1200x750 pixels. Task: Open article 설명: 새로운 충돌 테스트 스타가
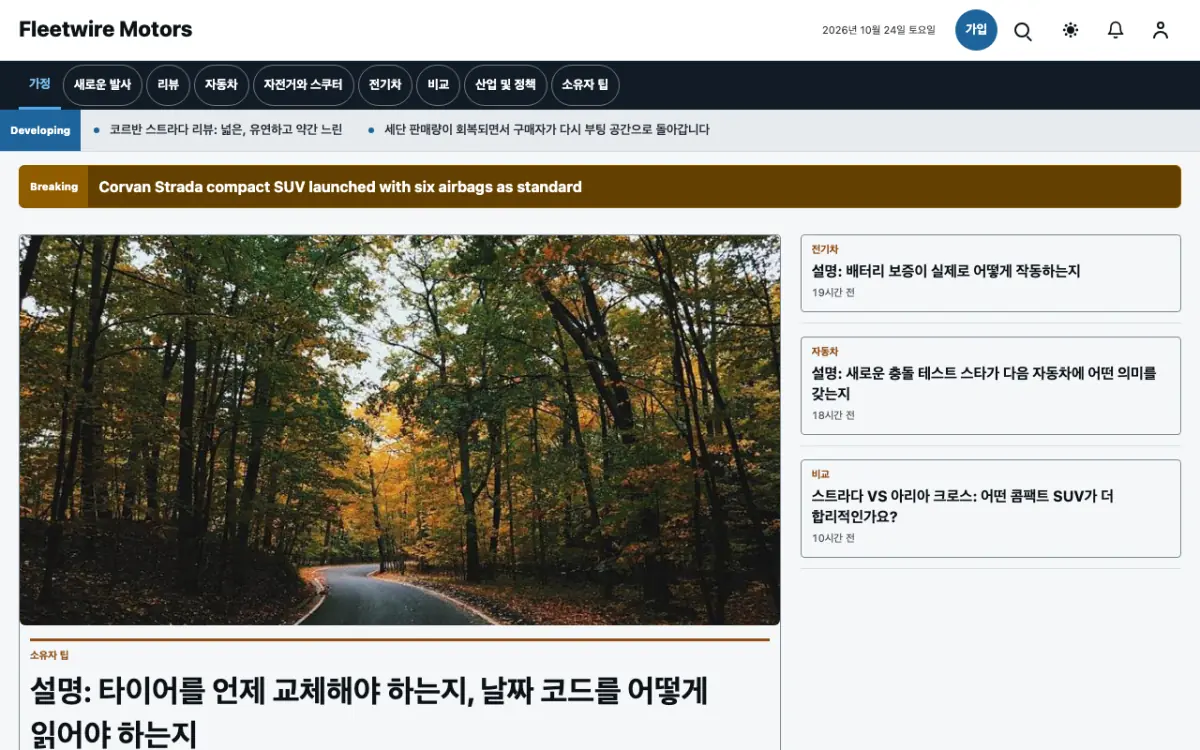click(x=984, y=384)
